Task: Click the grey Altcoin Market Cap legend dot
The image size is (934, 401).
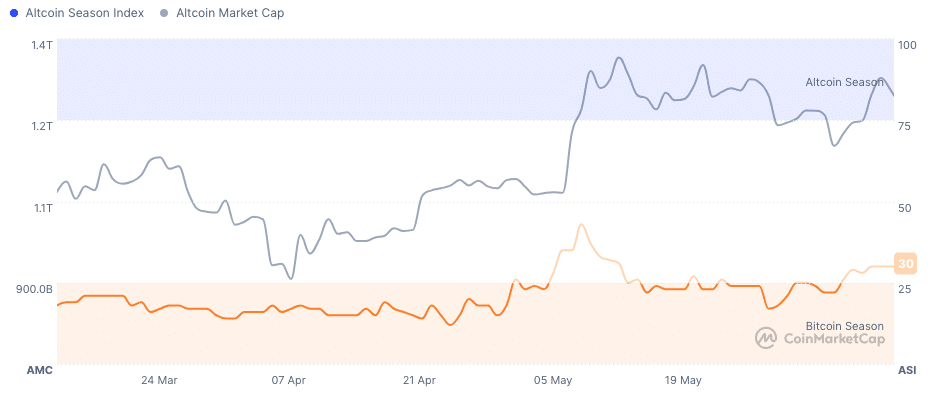Action: point(162,13)
